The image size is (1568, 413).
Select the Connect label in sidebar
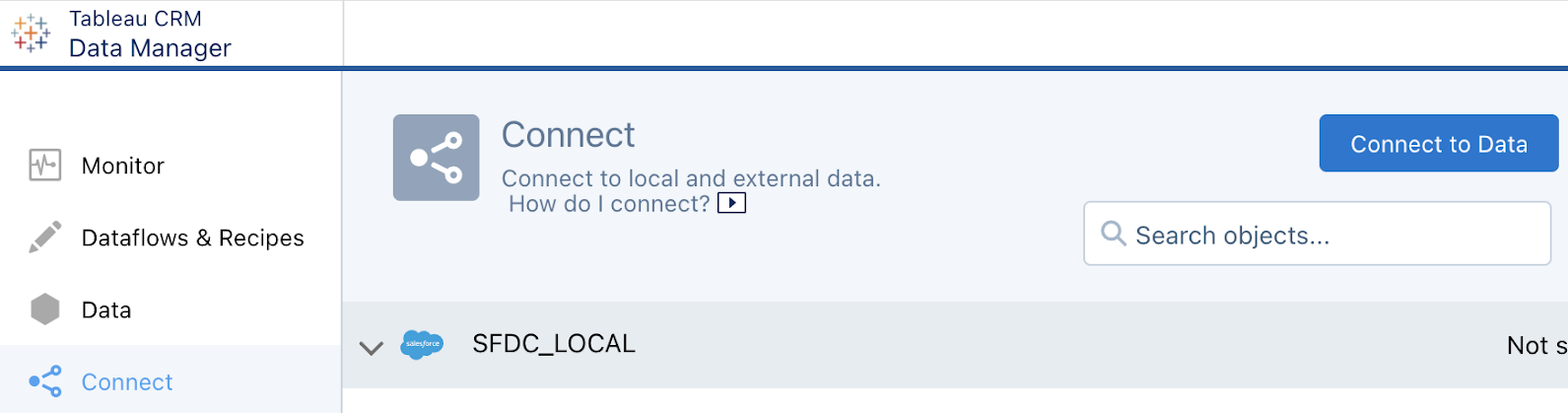click(x=127, y=381)
